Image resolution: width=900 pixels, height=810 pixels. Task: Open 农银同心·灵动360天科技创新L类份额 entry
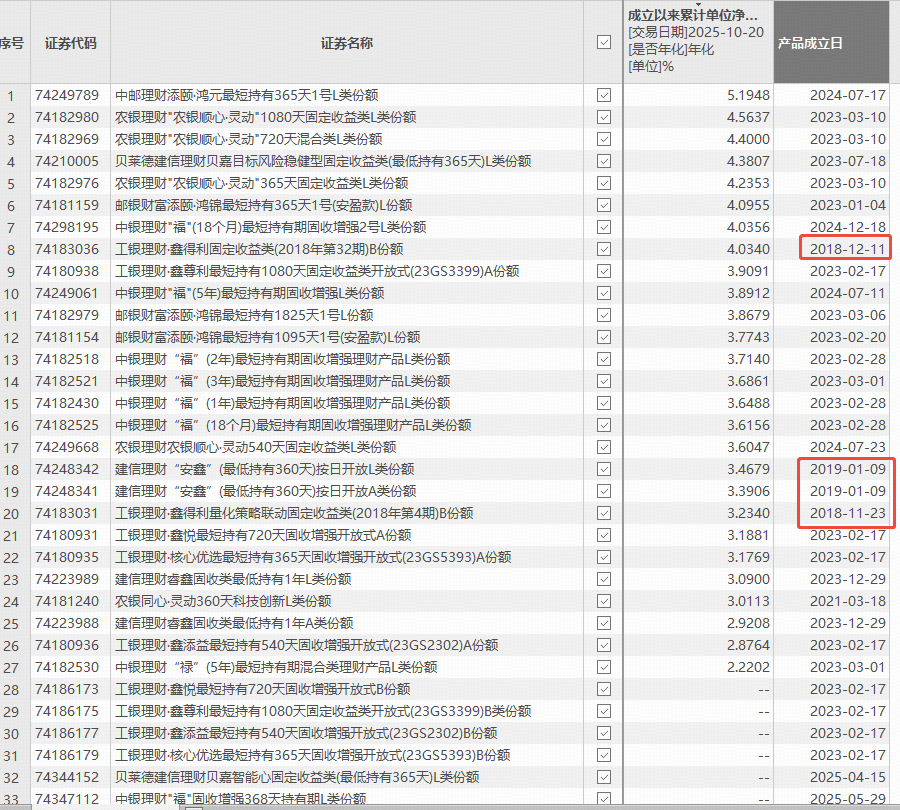click(226, 601)
